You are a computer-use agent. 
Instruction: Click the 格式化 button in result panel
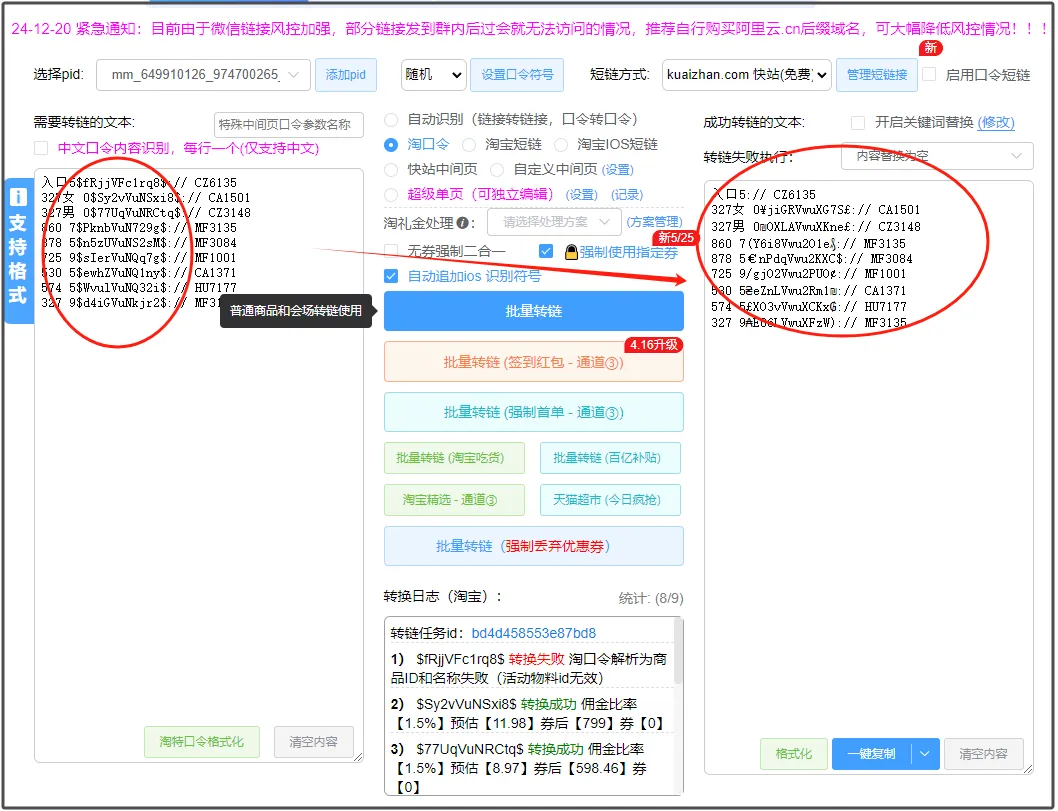coord(794,754)
